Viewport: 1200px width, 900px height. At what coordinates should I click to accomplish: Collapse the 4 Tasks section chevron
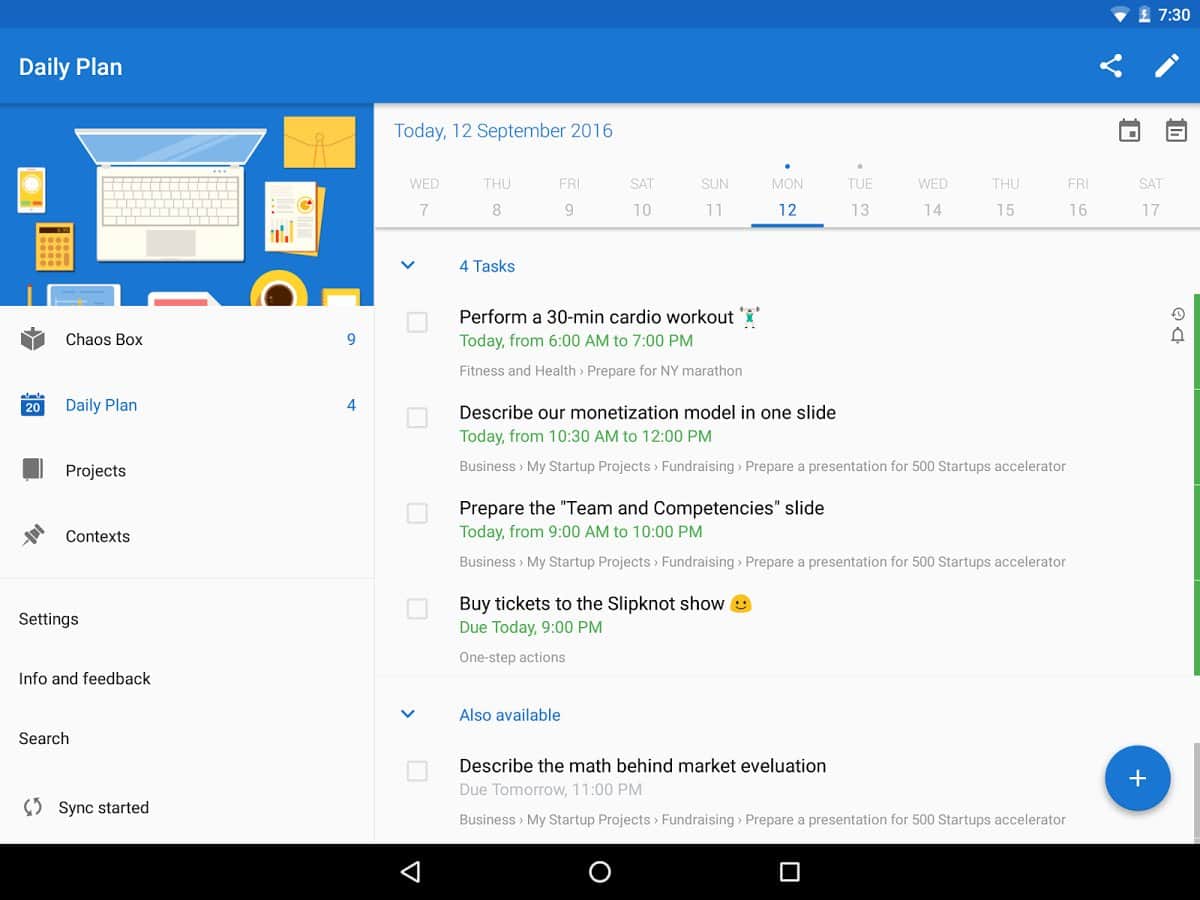[x=407, y=266]
